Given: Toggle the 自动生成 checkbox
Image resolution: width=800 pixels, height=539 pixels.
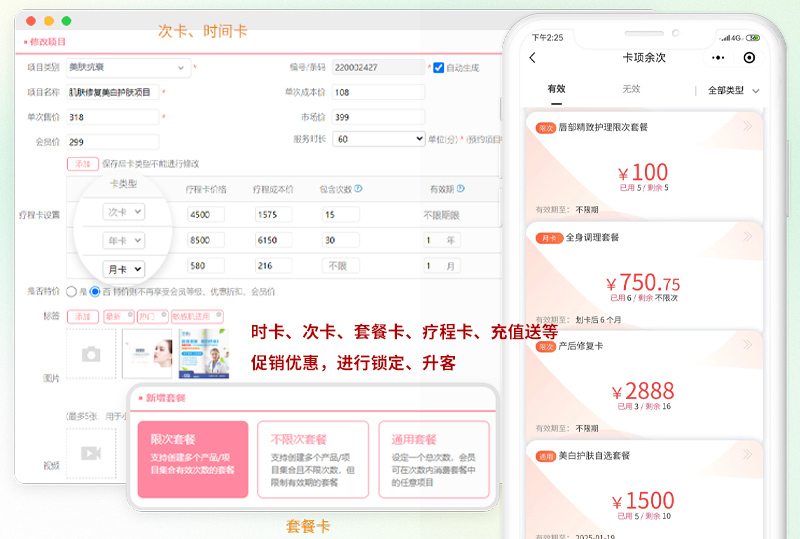Looking at the screenshot, I should click(438, 68).
